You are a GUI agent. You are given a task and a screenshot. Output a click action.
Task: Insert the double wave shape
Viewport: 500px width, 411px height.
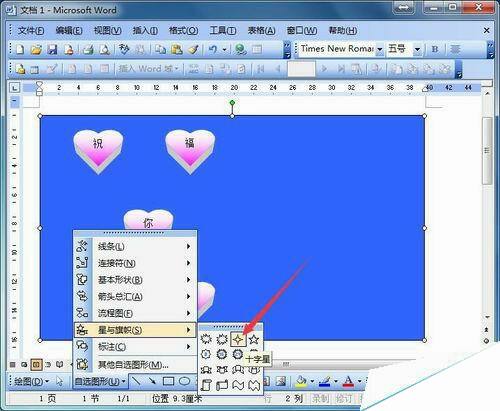tap(254, 385)
